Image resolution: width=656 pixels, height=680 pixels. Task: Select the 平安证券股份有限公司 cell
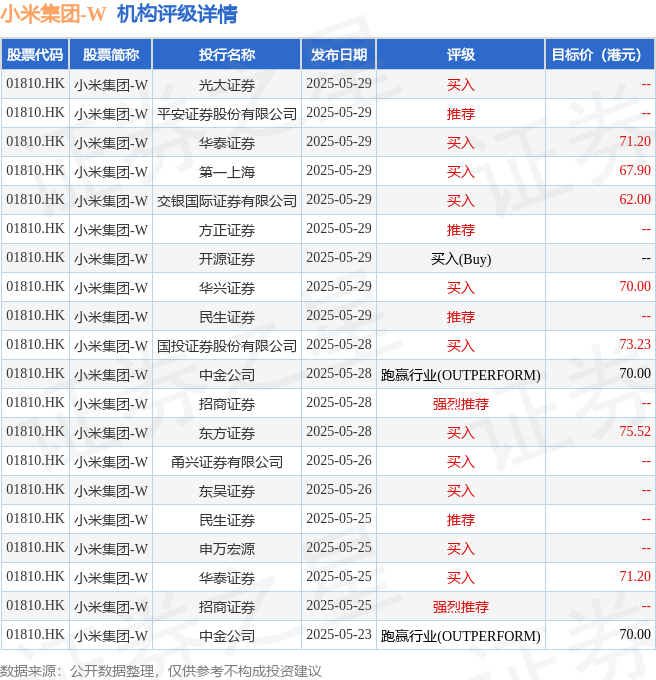point(227,114)
